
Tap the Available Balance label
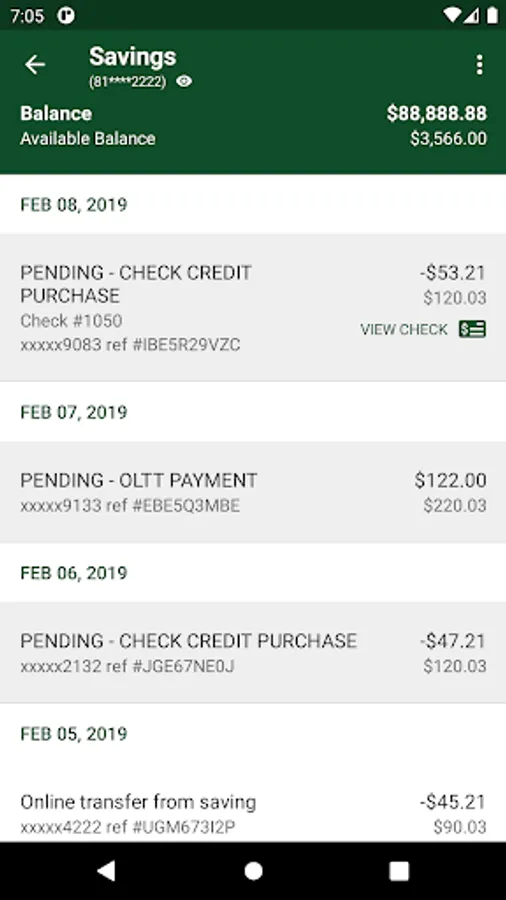88,138
